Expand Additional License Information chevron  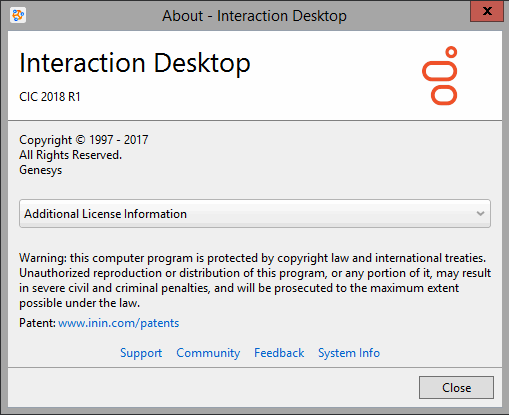pyautogui.click(x=480, y=213)
